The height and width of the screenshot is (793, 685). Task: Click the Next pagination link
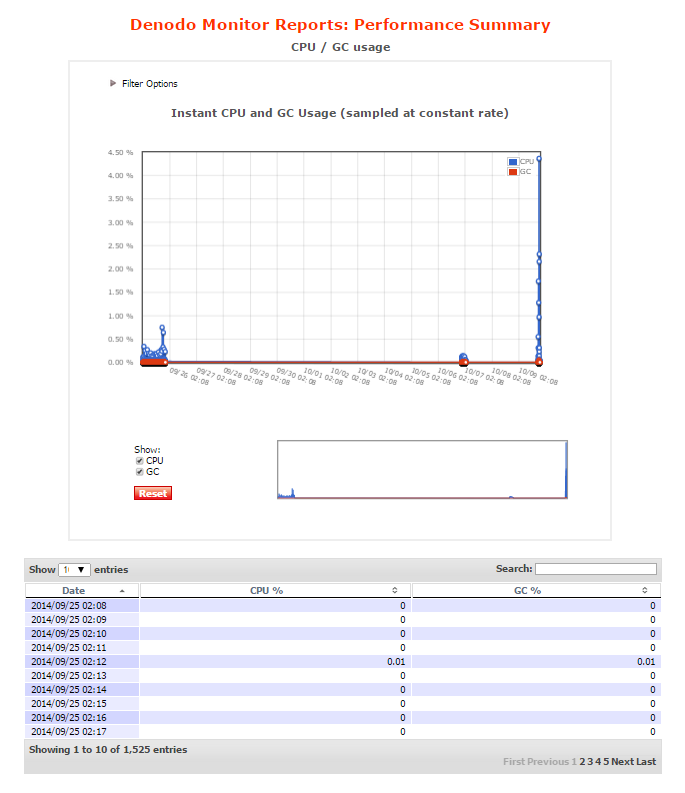pos(622,762)
